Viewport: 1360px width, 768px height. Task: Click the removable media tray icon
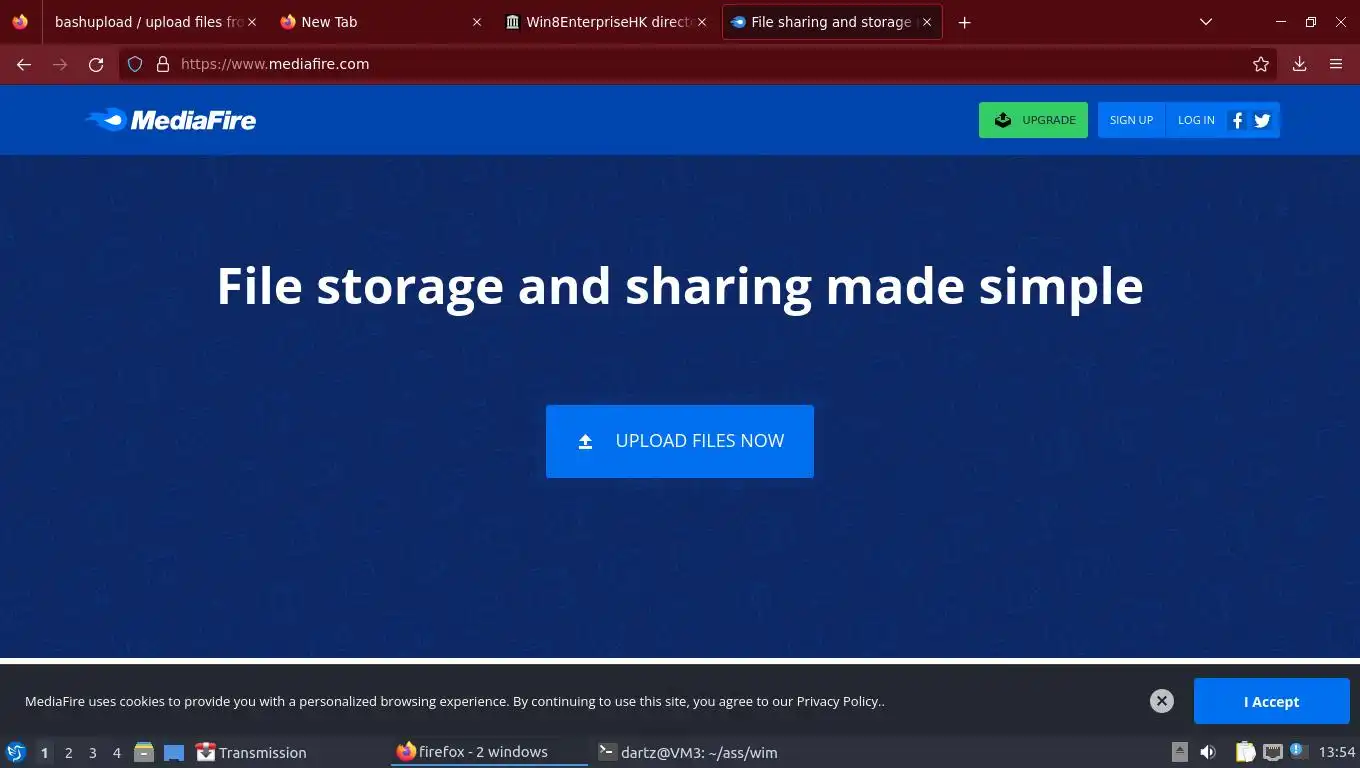click(x=1180, y=752)
